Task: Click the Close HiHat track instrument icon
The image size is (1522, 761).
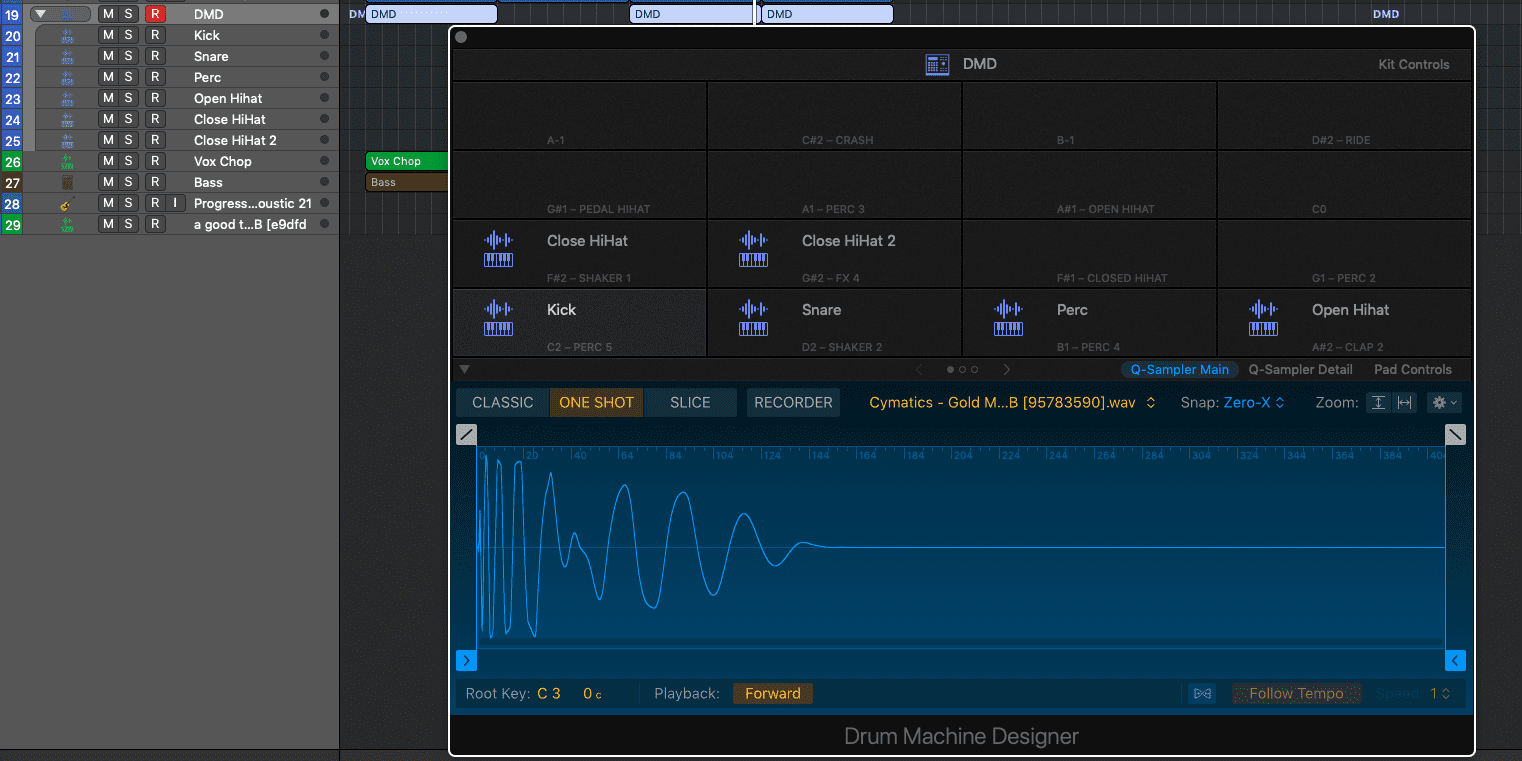Action: pyautogui.click(x=67, y=120)
